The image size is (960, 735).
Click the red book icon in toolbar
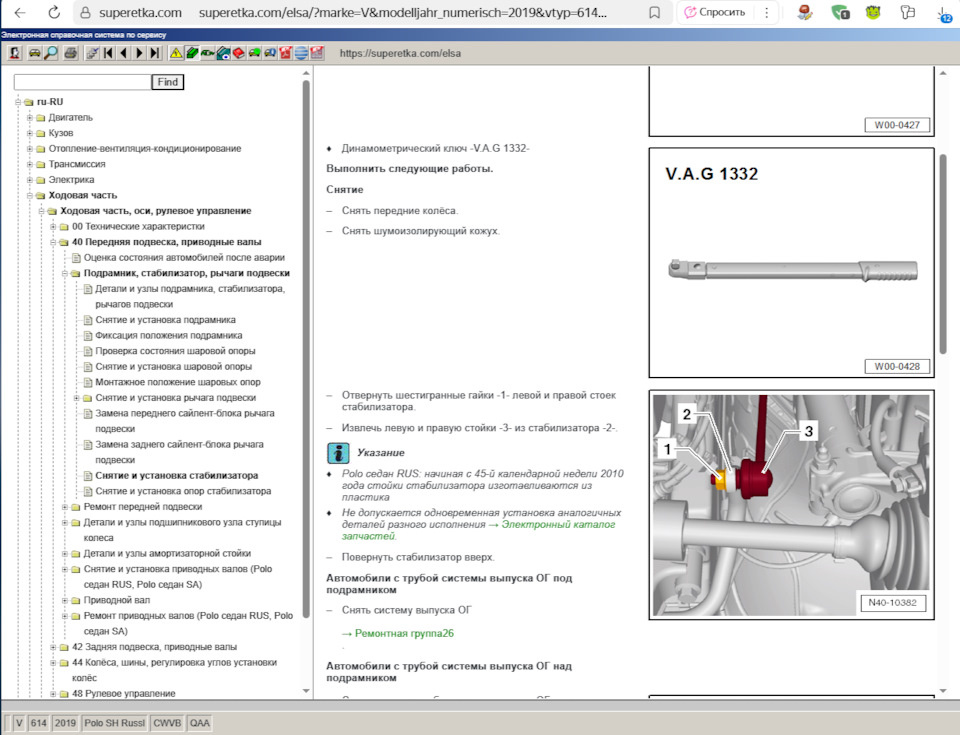[x=239, y=53]
